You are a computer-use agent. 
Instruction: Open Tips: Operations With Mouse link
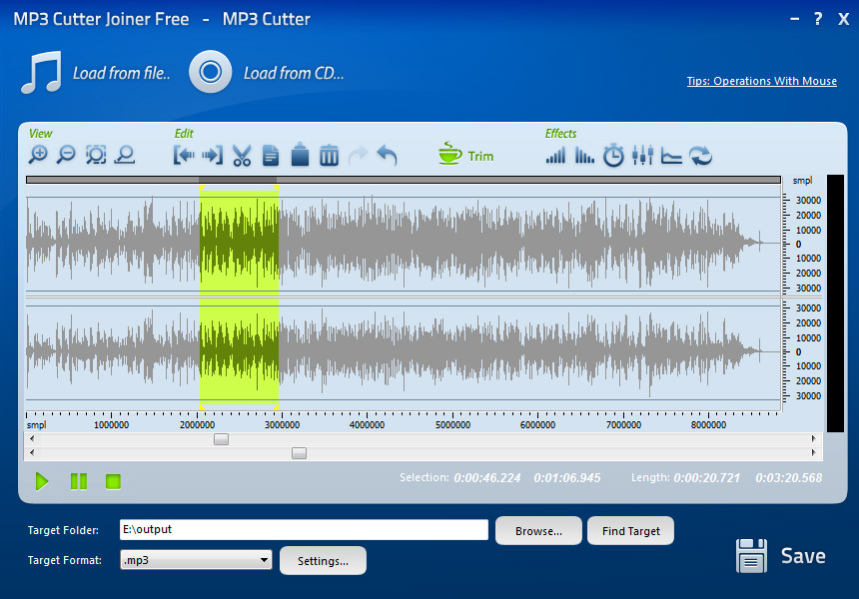click(x=761, y=81)
